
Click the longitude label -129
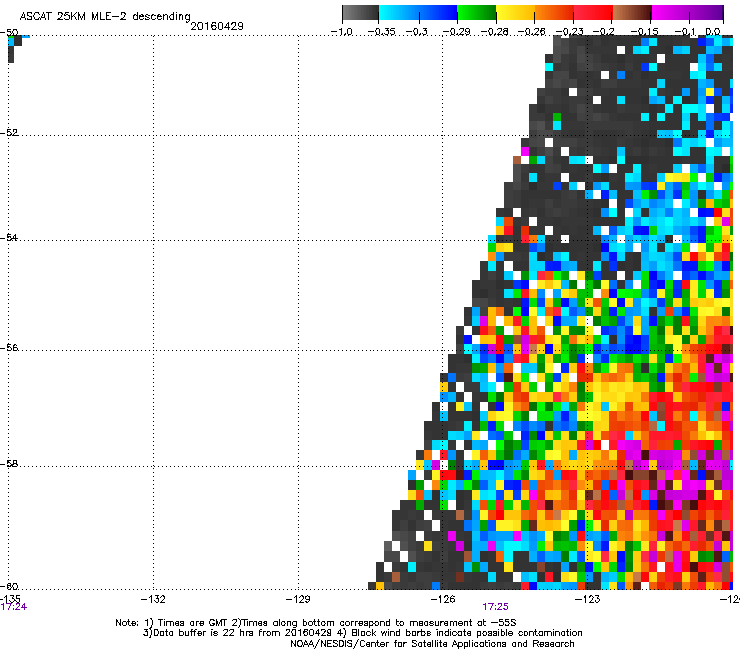click(x=298, y=599)
